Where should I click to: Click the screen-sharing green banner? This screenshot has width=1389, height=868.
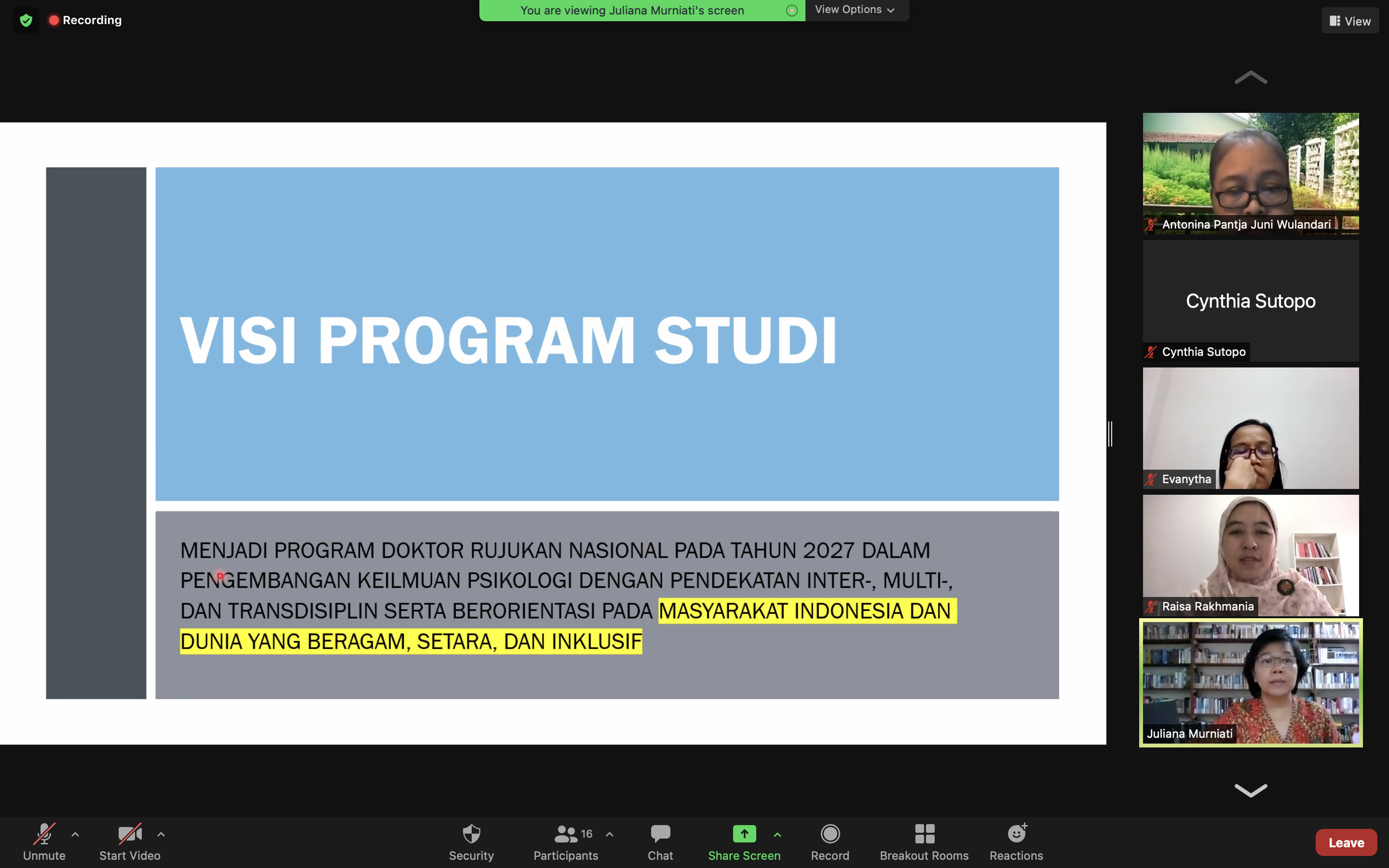642,10
